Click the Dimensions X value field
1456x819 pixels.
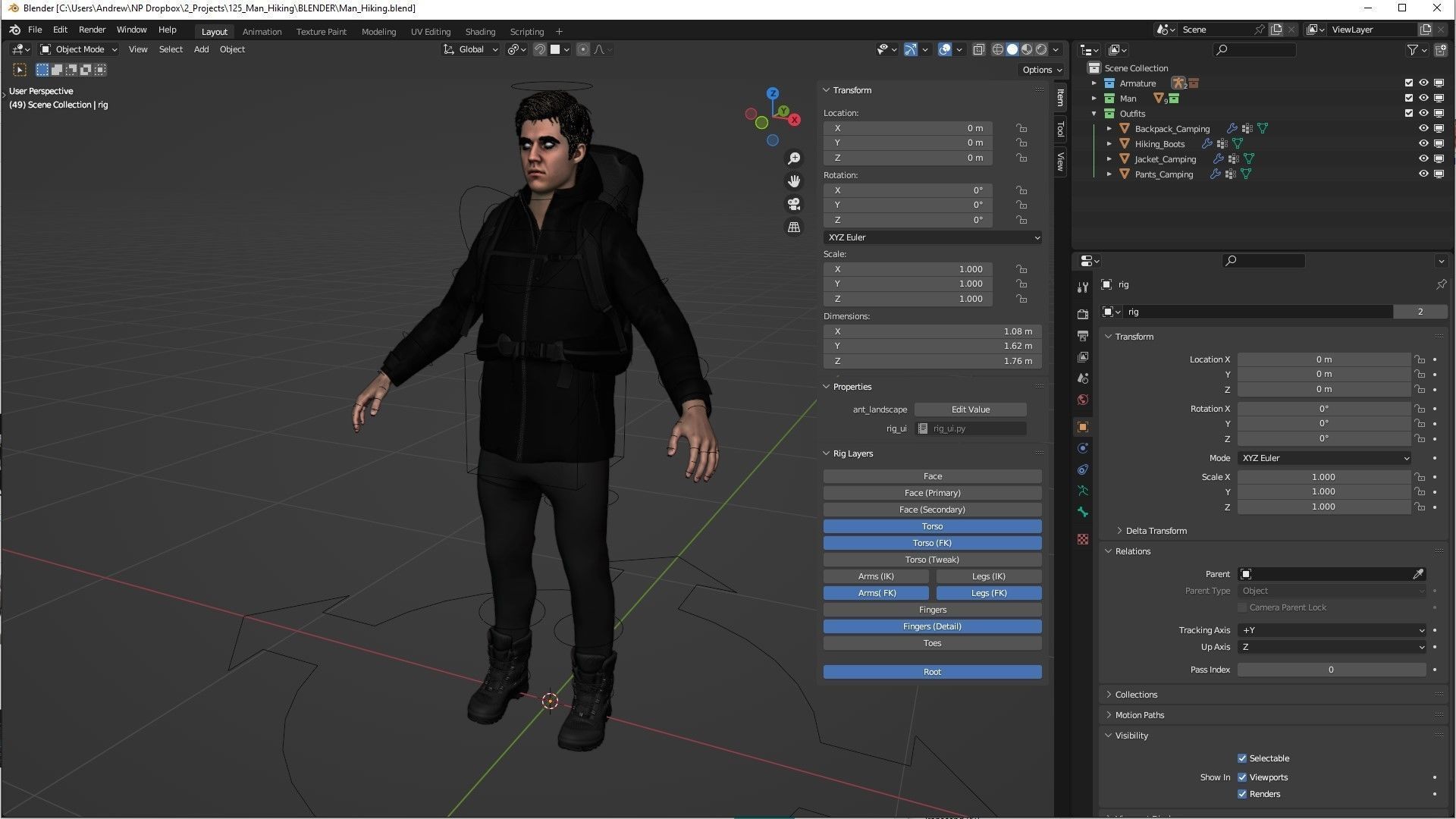[x=933, y=331]
